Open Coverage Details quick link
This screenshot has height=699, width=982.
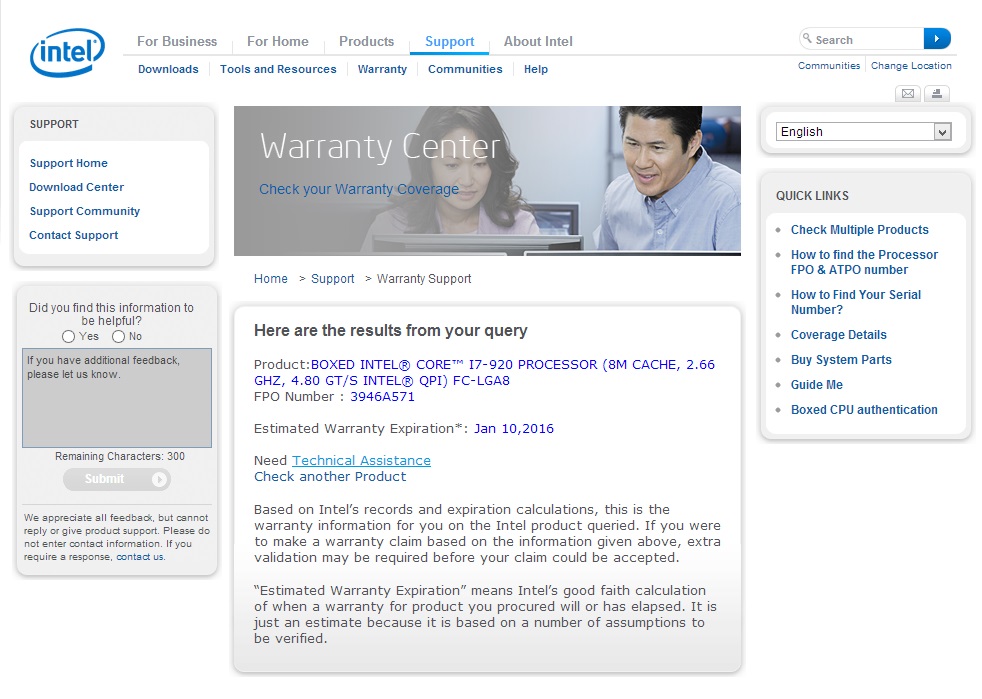(839, 335)
